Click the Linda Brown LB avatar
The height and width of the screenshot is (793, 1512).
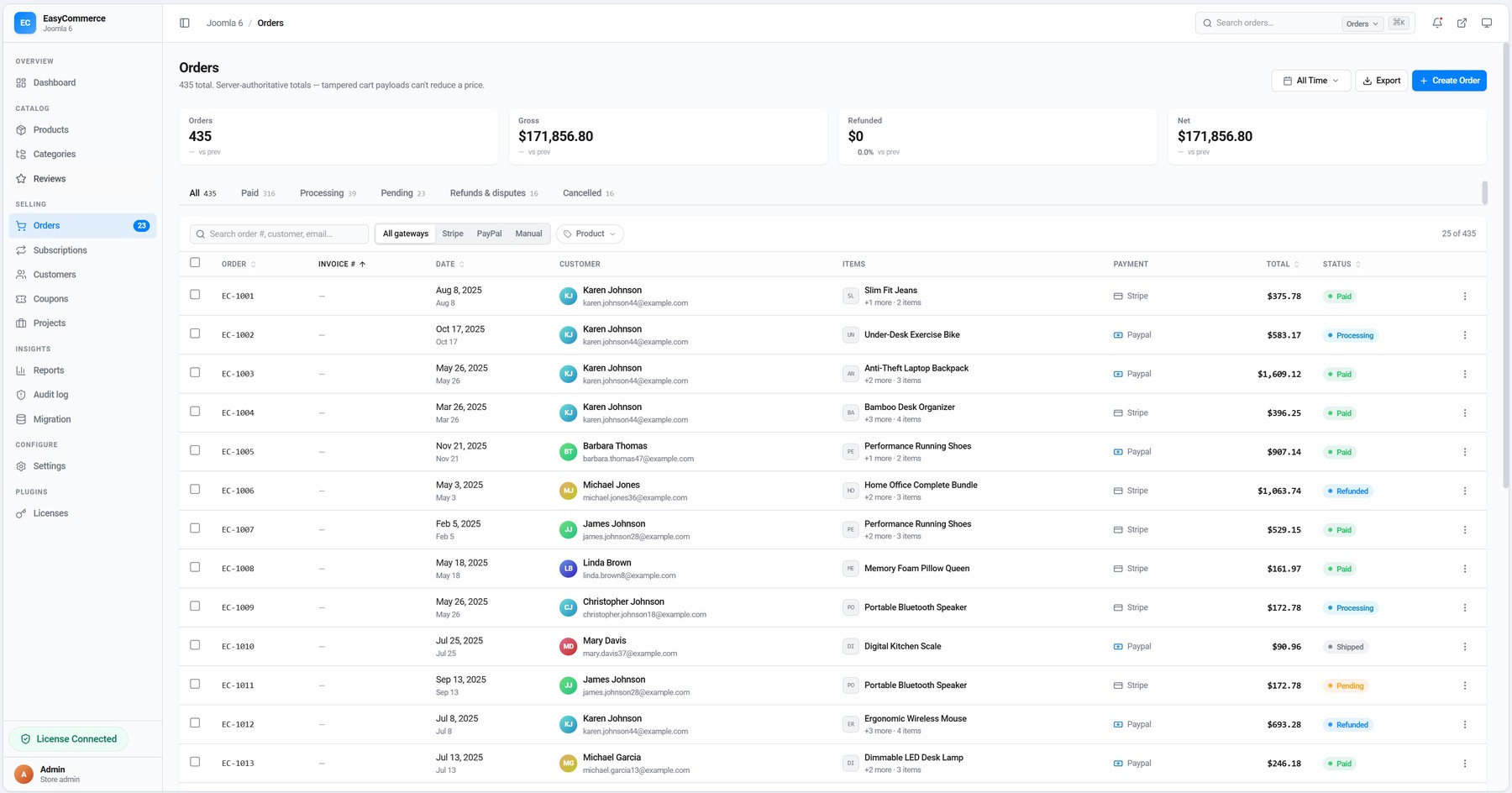[x=569, y=569]
